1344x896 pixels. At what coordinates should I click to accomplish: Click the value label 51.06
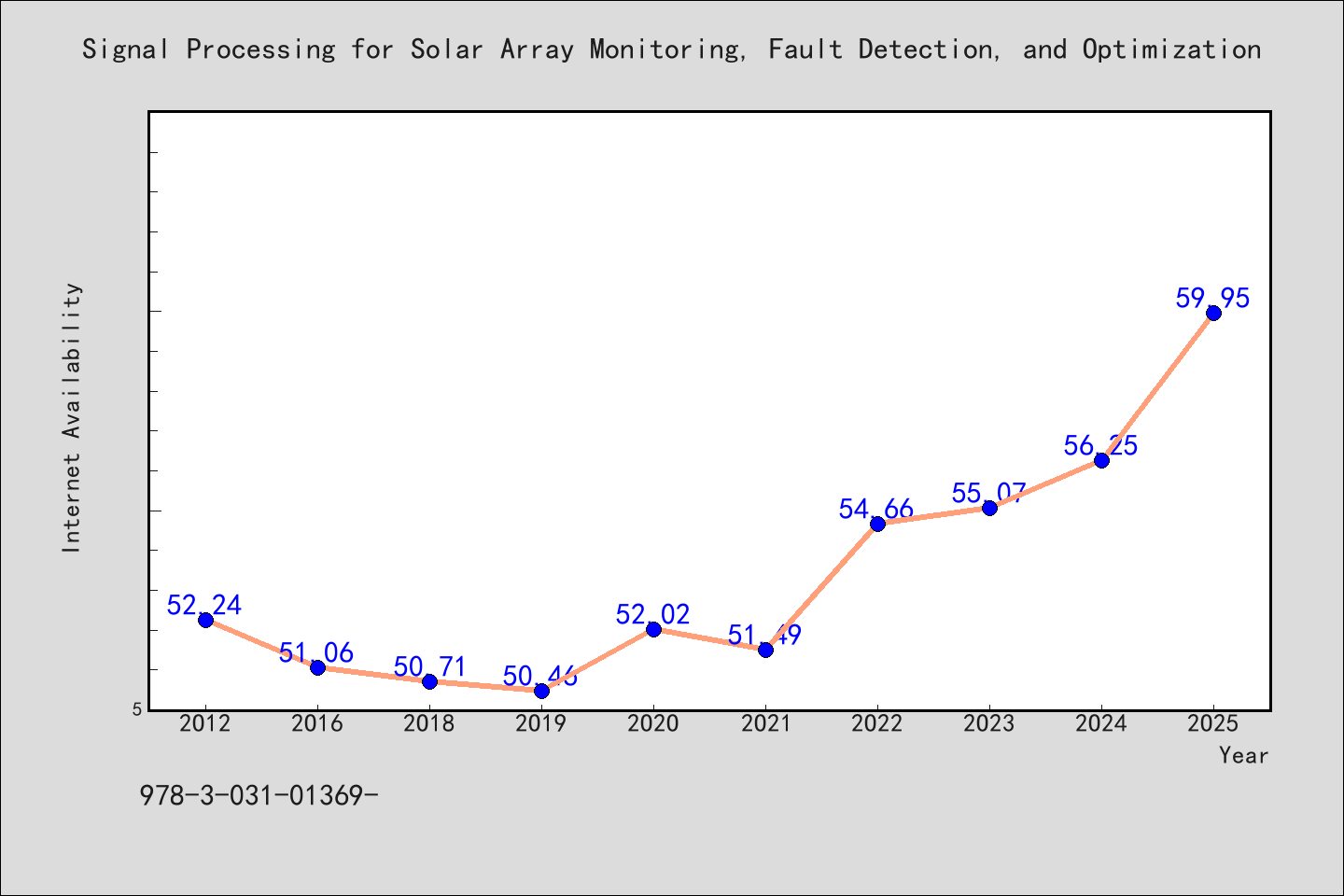click(316, 652)
